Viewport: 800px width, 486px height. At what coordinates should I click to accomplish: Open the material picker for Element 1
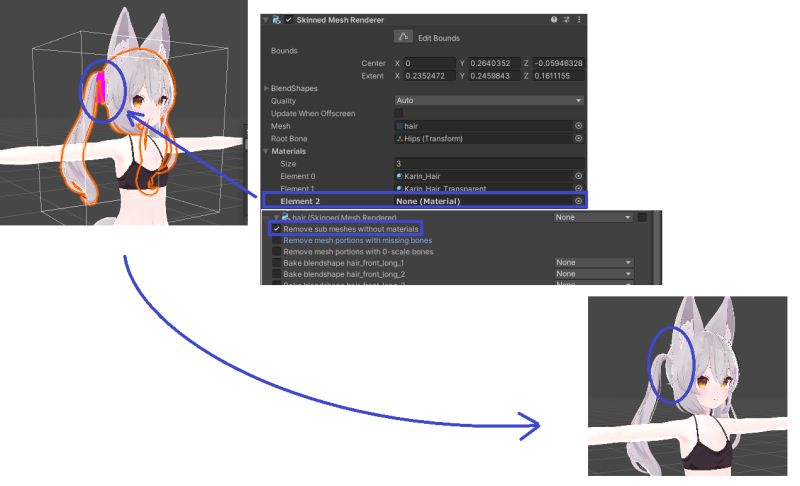click(578, 188)
